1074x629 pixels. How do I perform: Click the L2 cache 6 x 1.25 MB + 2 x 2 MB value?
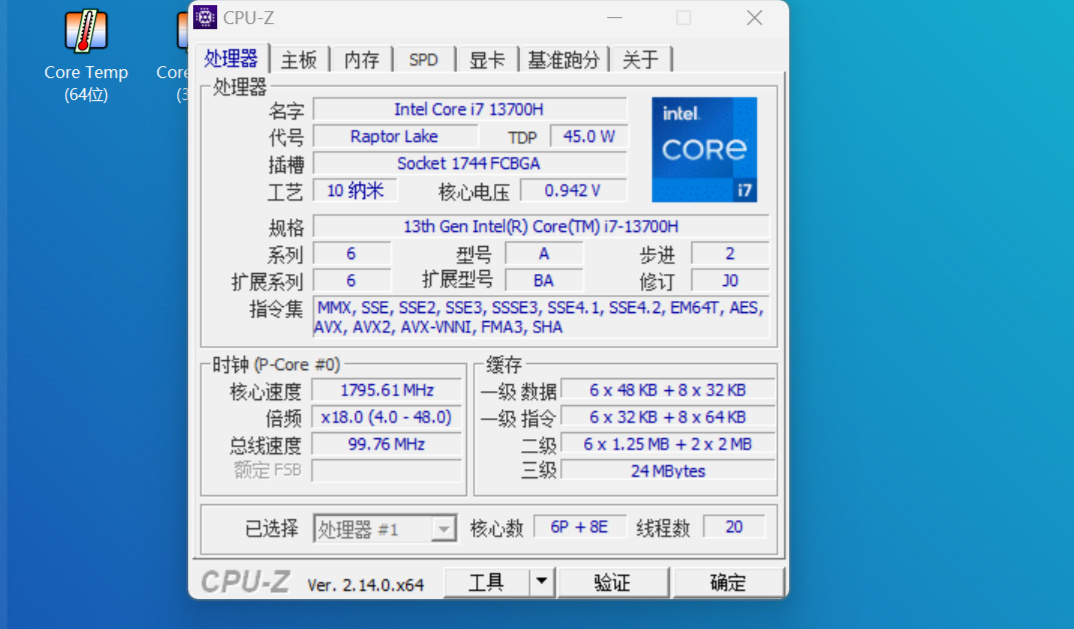(668, 444)
